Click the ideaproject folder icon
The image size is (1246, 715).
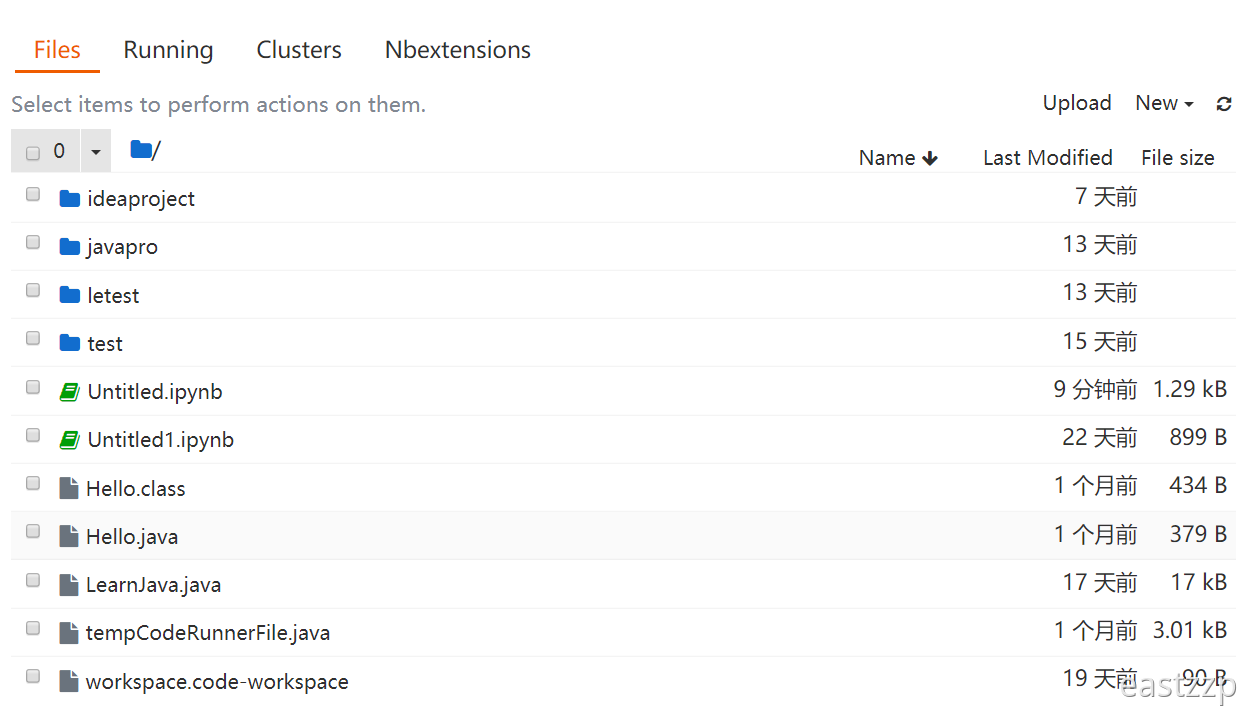[69, 199]
